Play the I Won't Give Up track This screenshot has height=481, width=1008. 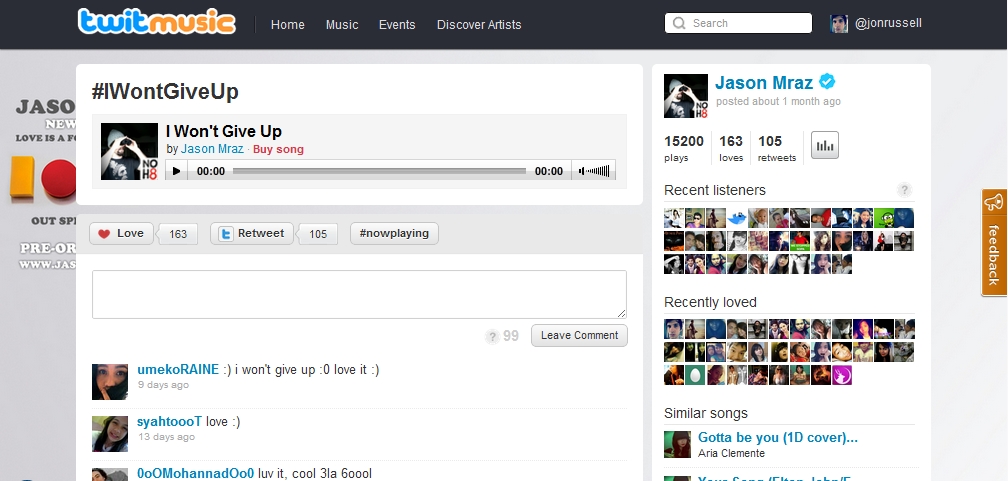point(176,170)
